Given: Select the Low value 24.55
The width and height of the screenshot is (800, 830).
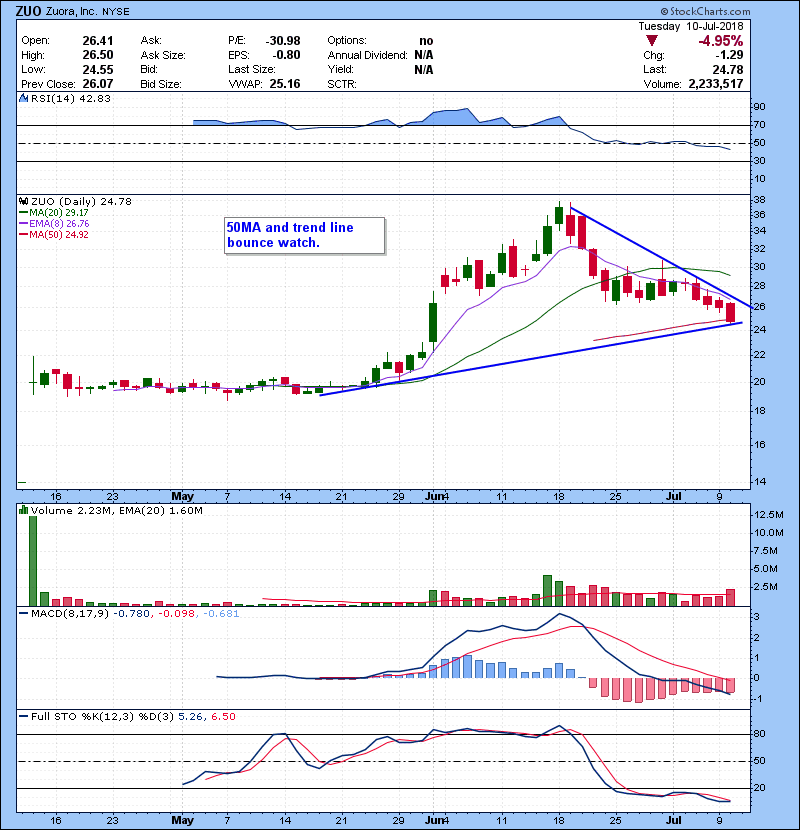Looking at the screenshot, I should (97, 69).
